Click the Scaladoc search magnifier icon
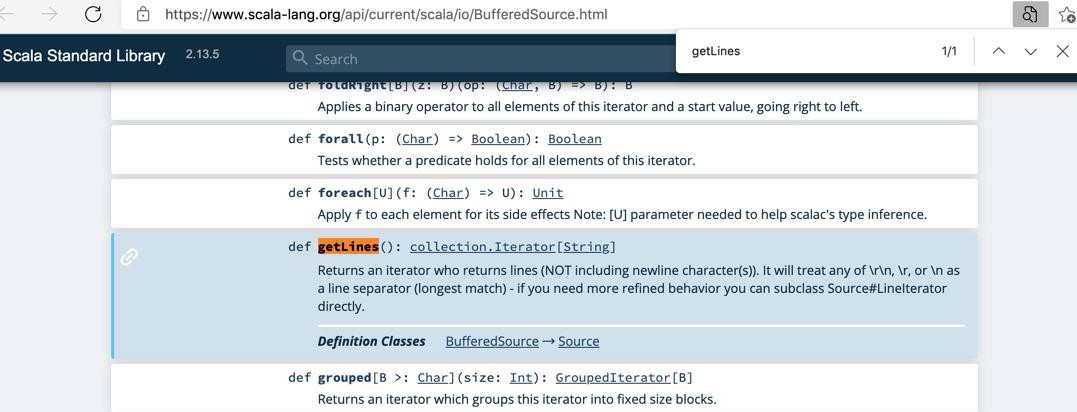1077x412 pixels. click(300, 58)
